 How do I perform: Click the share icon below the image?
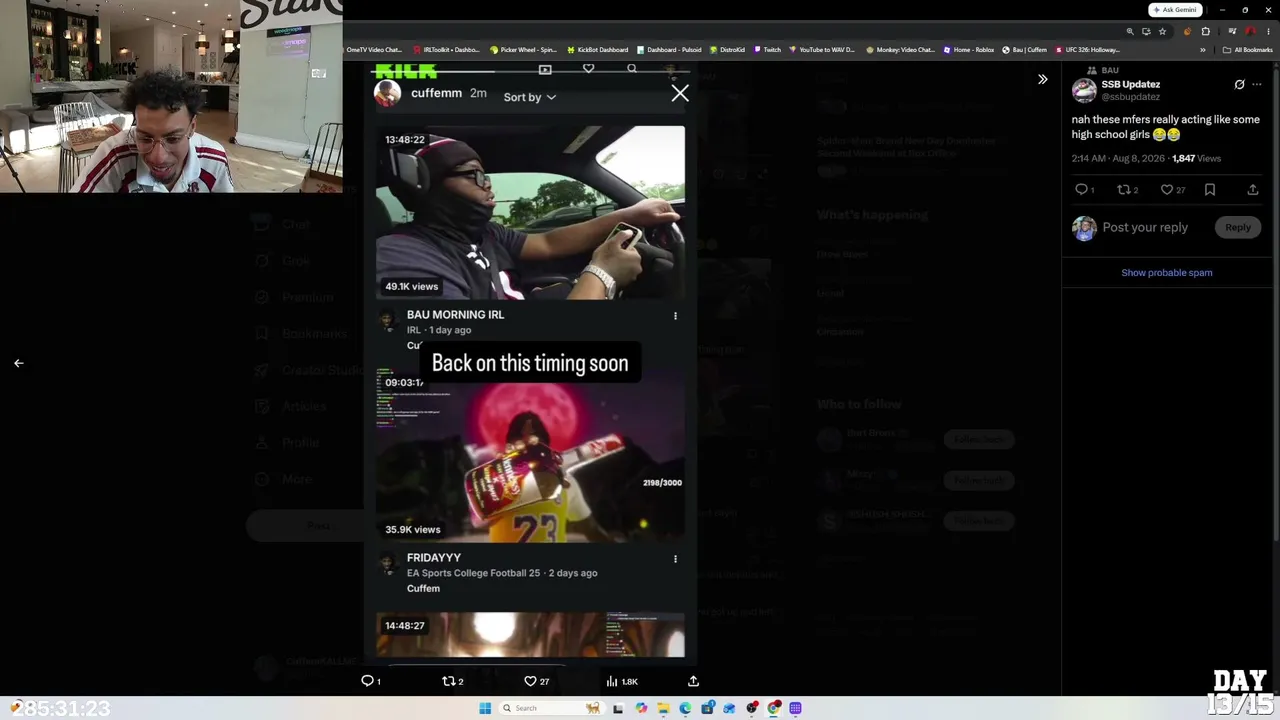tap(693, 681)
